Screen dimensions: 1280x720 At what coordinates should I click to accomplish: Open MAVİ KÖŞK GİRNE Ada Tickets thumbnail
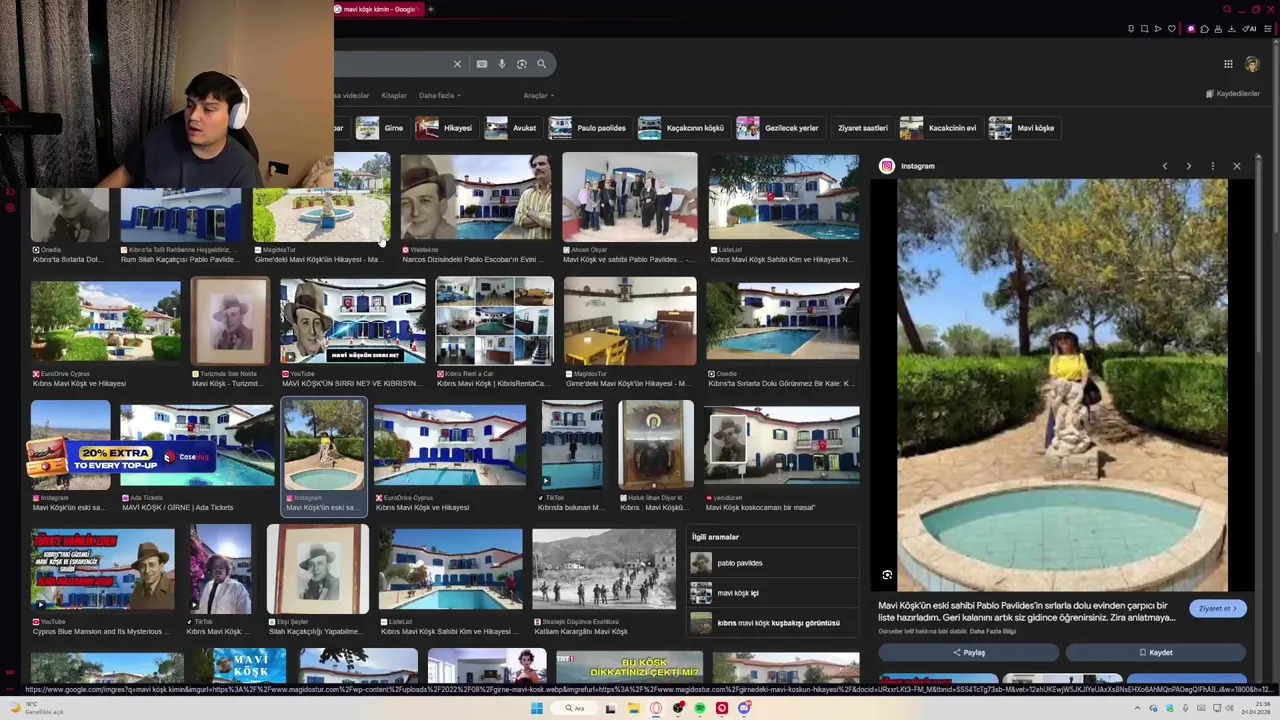click(x=197, y=445)
